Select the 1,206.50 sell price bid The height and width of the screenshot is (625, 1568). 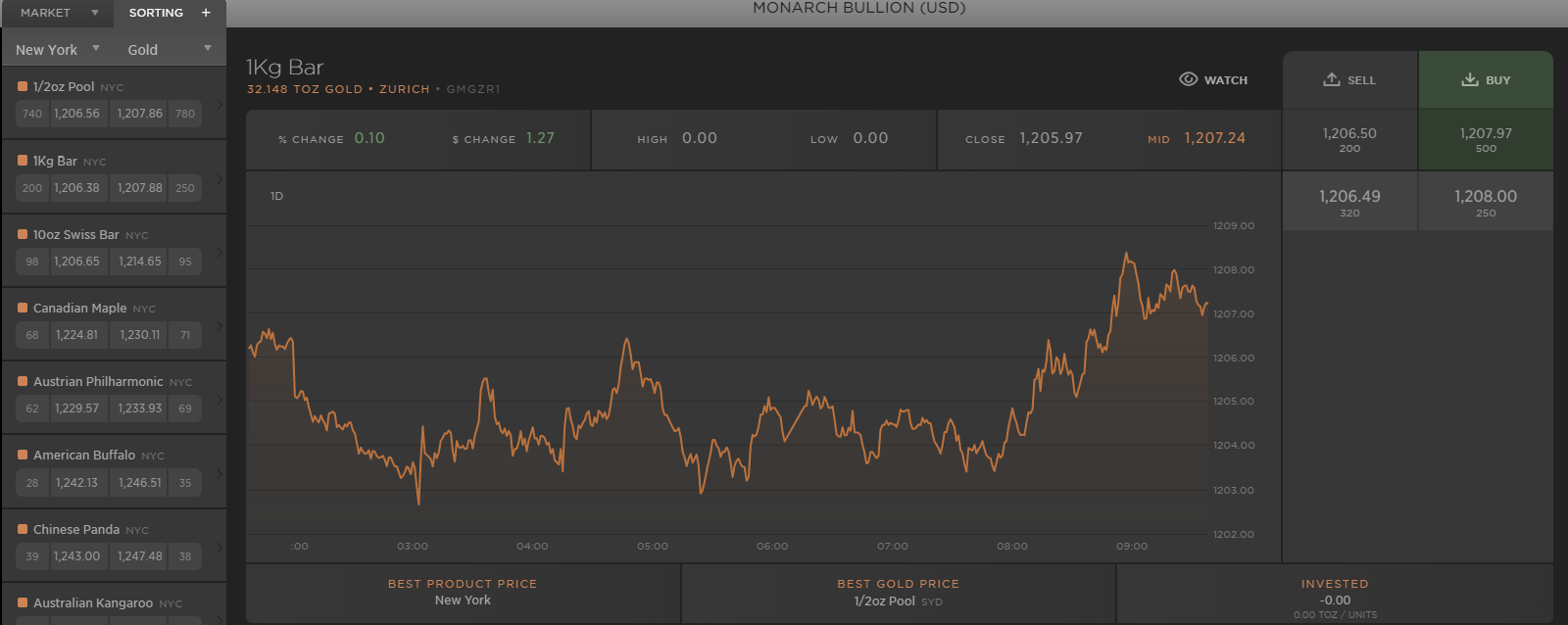[1349, 139]
